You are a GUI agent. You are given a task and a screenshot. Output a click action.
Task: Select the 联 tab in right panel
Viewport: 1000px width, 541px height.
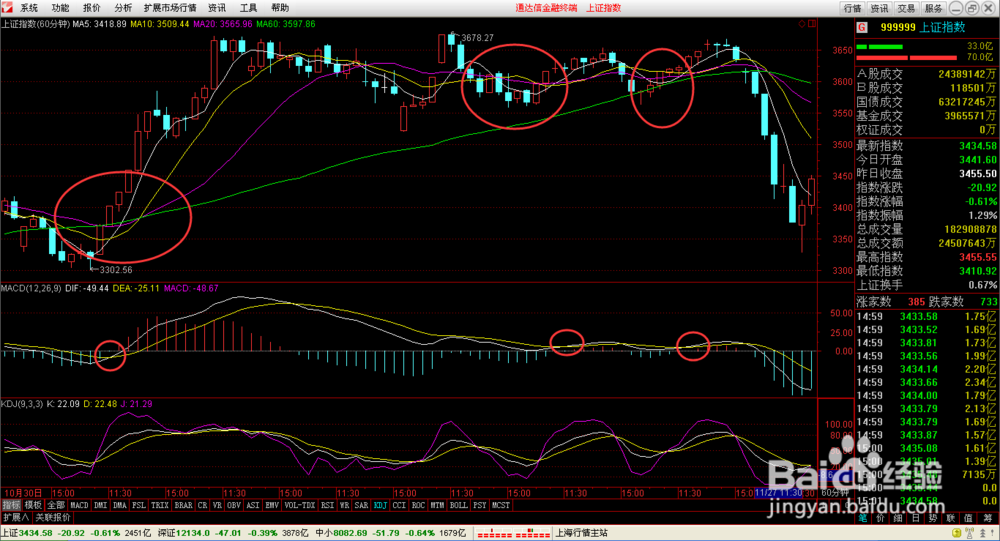[951, 518]
